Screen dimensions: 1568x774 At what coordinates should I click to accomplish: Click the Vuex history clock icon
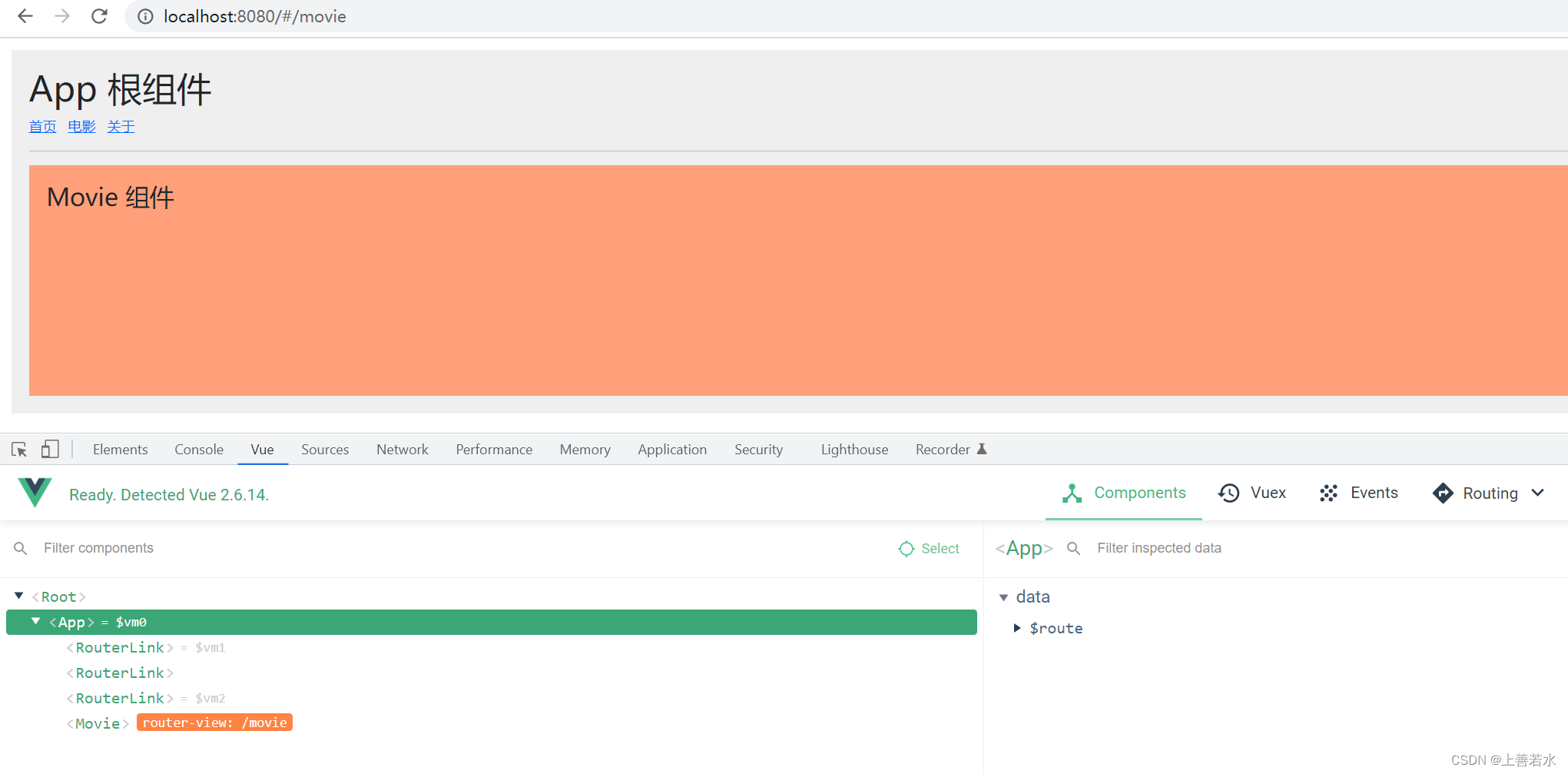(x=1228, y=493)
